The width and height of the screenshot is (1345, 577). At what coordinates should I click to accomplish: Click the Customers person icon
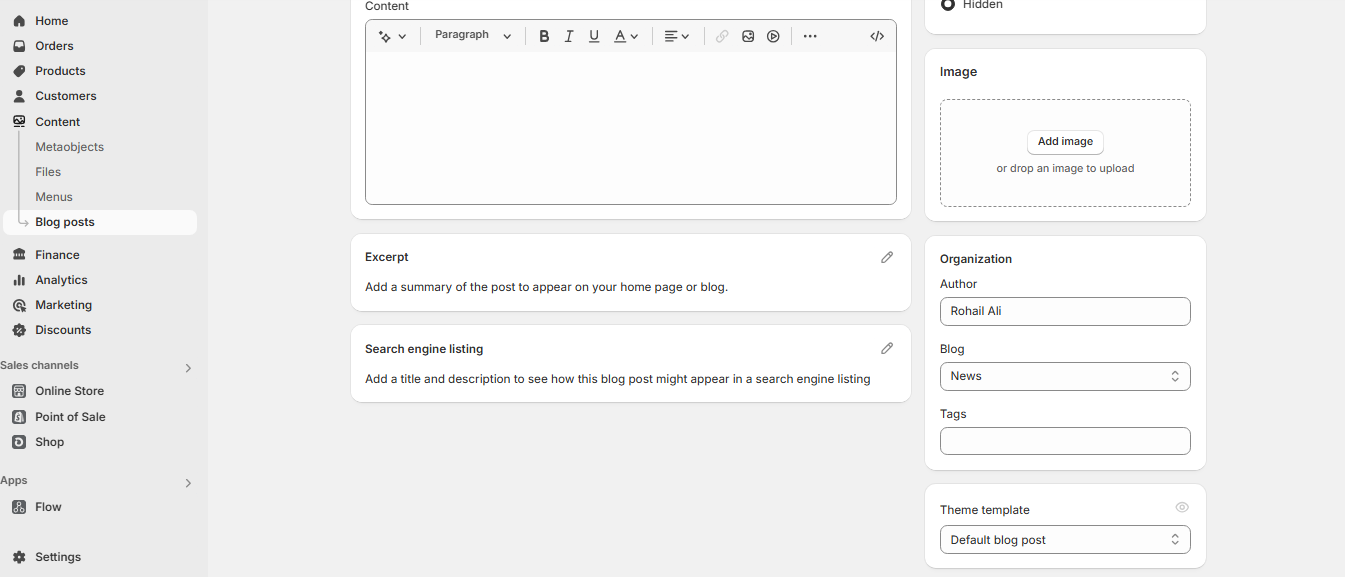coord(19,96)
